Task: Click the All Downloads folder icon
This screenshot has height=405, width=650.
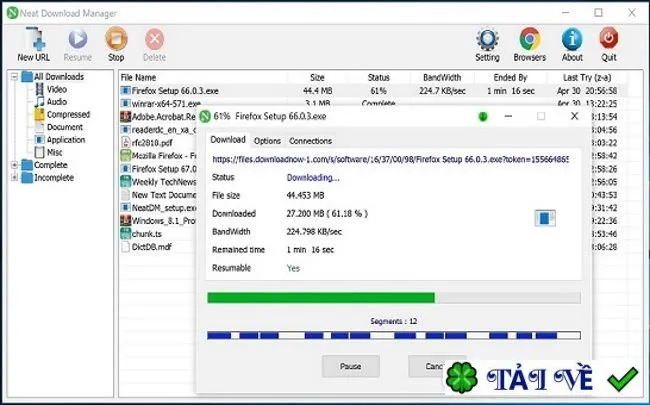Action: coord(27,77)
